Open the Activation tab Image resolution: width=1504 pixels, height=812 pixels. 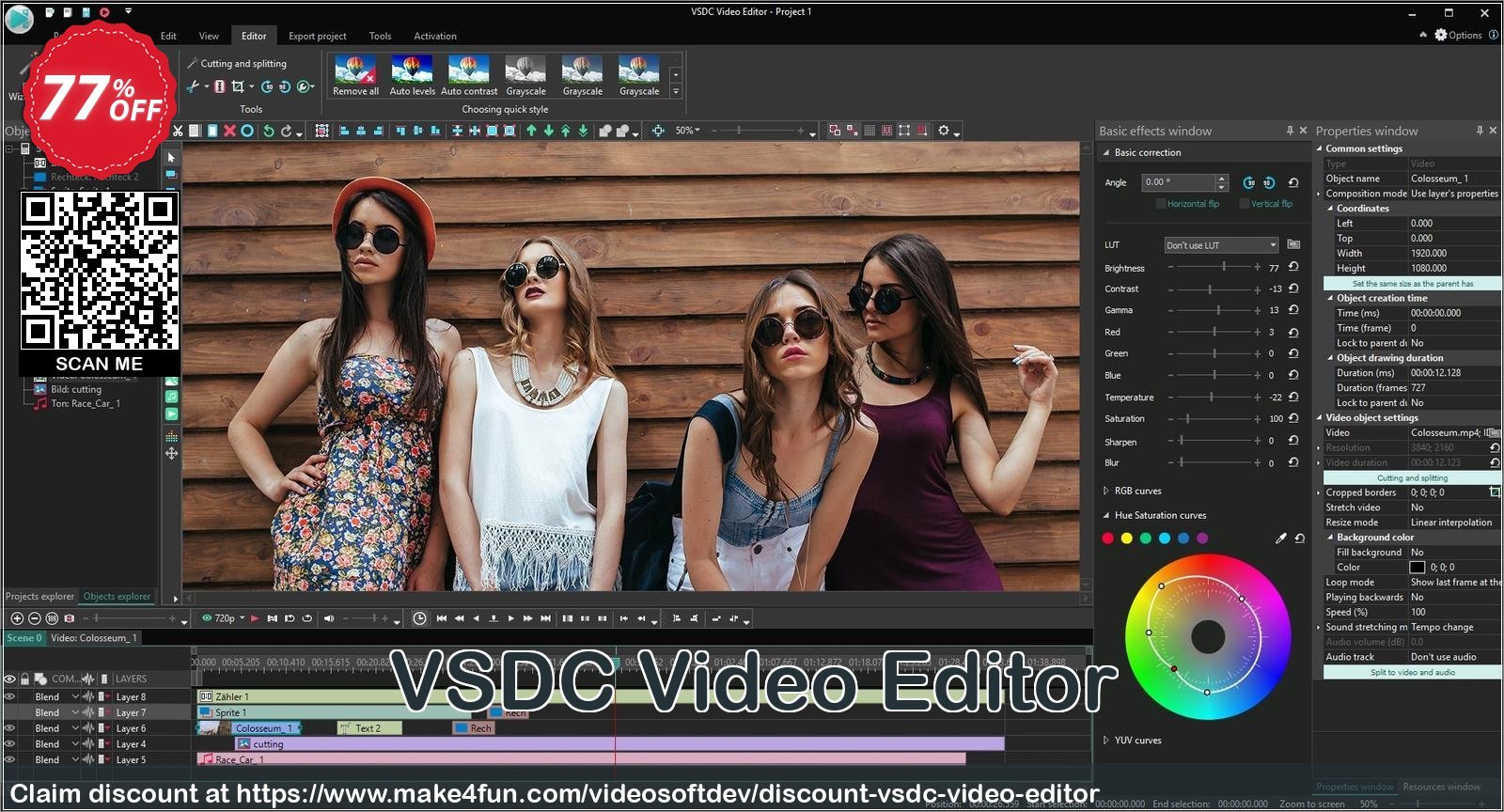tap(435, 36)
